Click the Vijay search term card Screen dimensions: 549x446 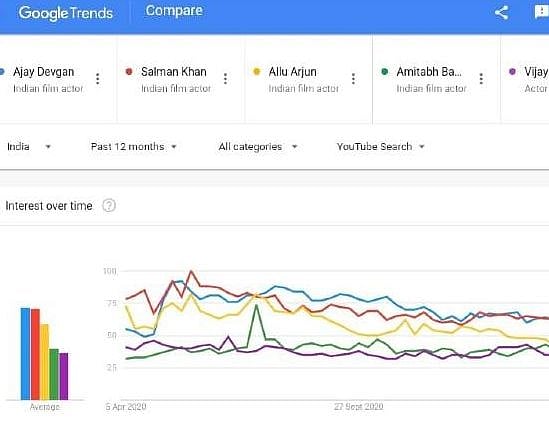pyautogui.click(x=525, y=79)
